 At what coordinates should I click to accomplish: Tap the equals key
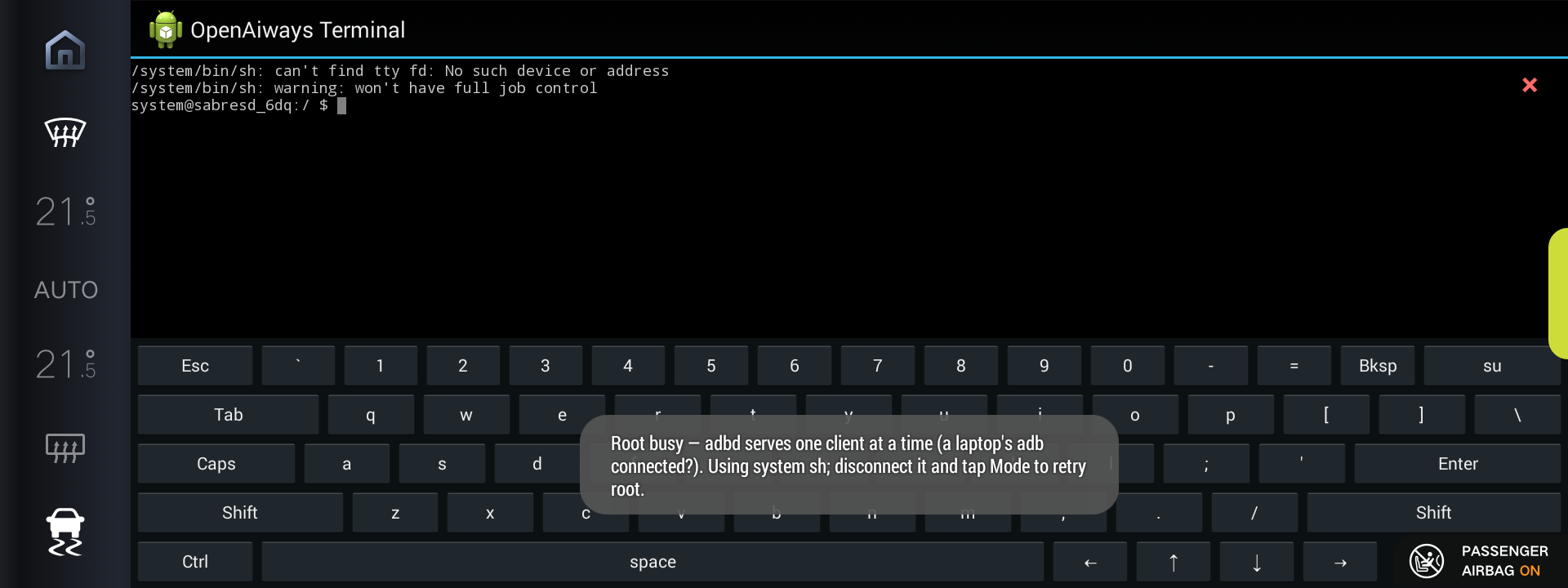[1294, 366]
